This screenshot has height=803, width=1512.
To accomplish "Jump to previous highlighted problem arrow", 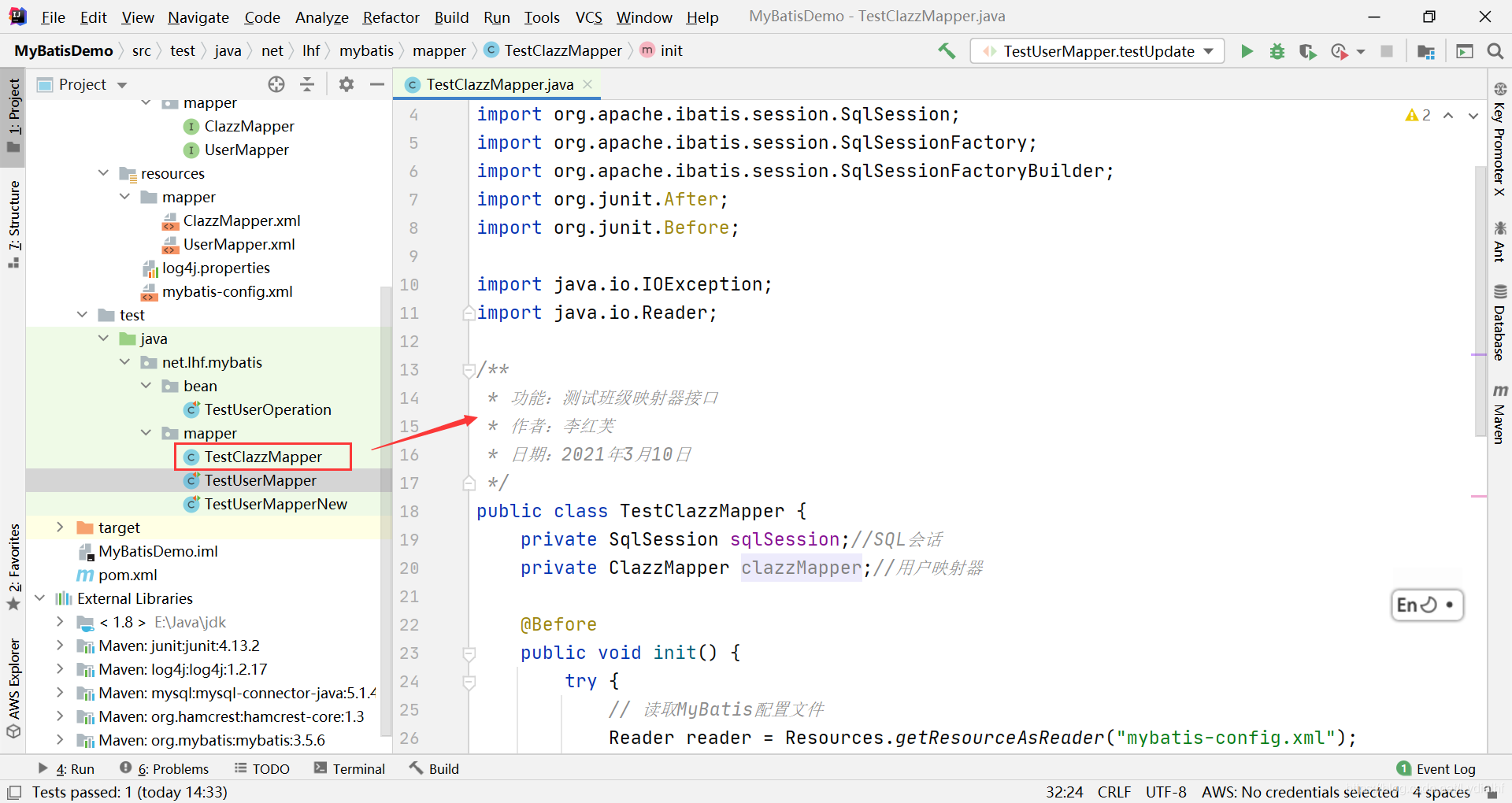I will point(1448,115).
